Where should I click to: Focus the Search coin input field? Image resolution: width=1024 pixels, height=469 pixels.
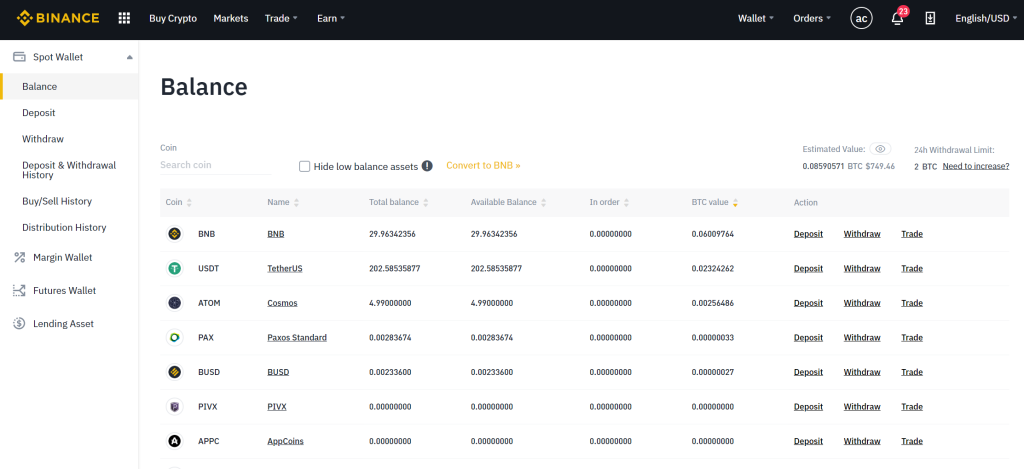point(216,165)
